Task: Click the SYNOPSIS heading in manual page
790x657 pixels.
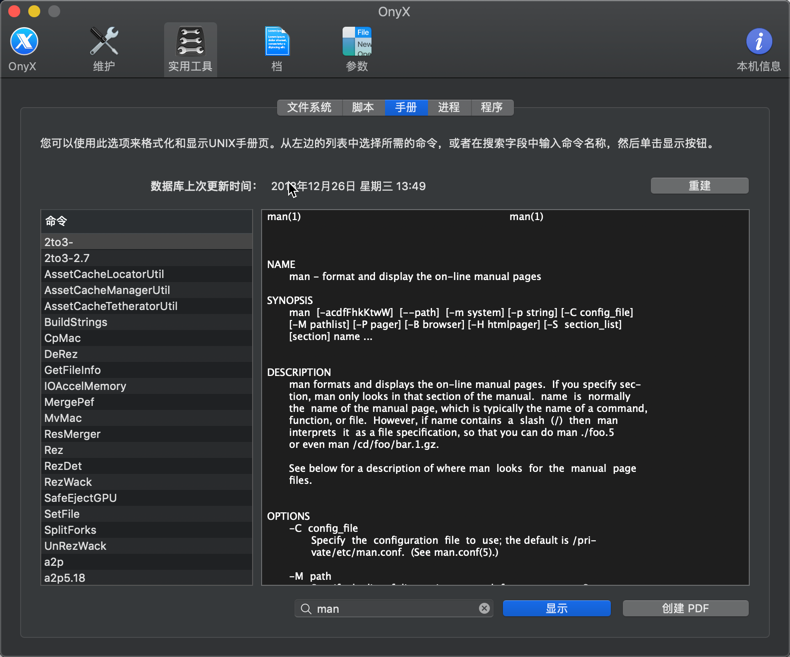Action: [x=290, y=300]
